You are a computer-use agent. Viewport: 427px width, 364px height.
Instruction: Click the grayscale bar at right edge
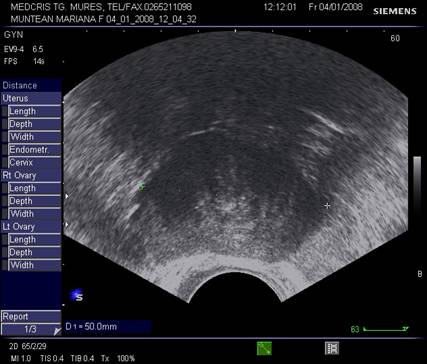click(417, 187)
